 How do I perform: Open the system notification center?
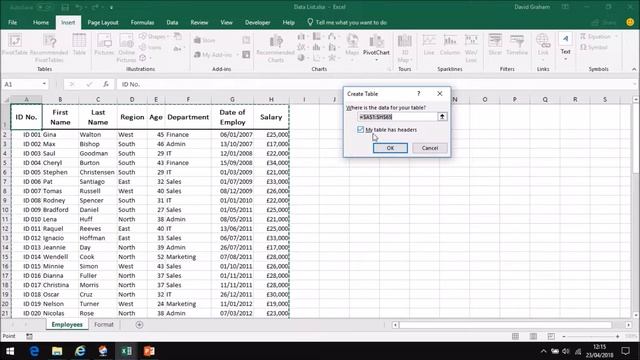click(625, 351)
